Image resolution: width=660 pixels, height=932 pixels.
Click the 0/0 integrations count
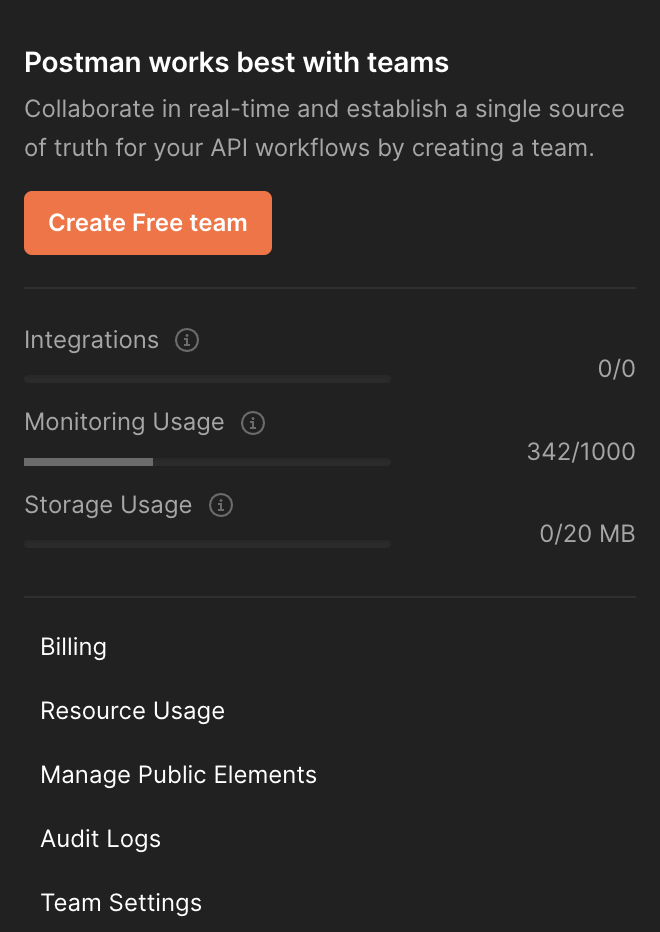click(x=616, y=370)
